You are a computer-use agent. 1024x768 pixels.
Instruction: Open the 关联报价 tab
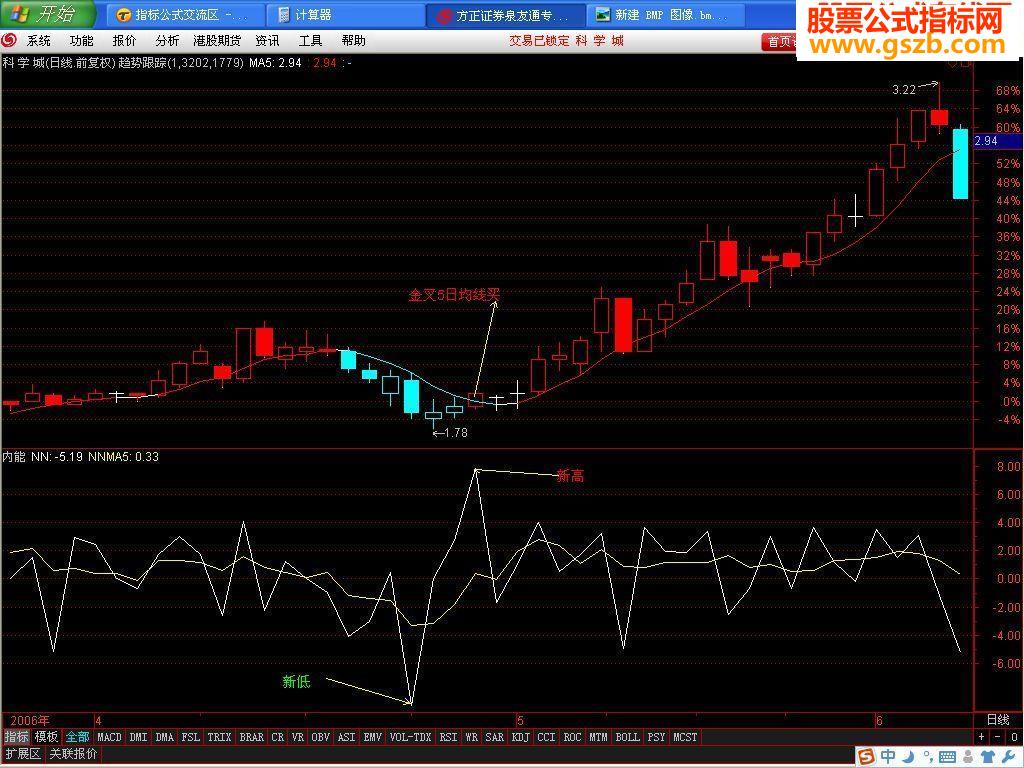73,754
